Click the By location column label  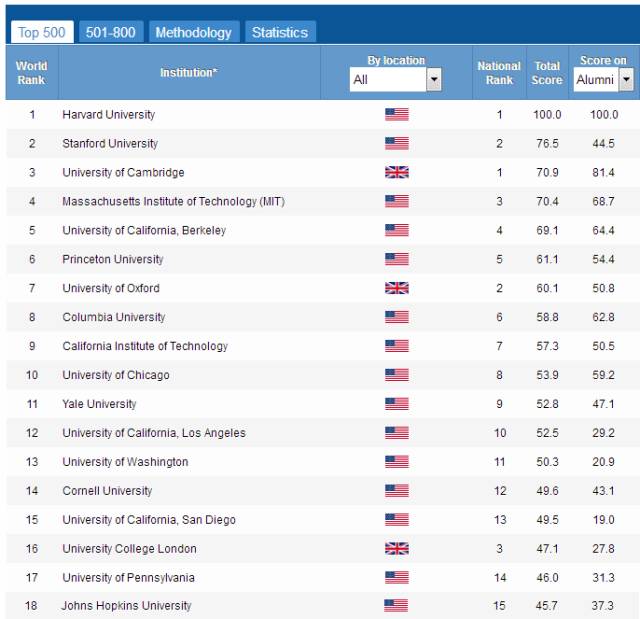[x=396, y=60]
